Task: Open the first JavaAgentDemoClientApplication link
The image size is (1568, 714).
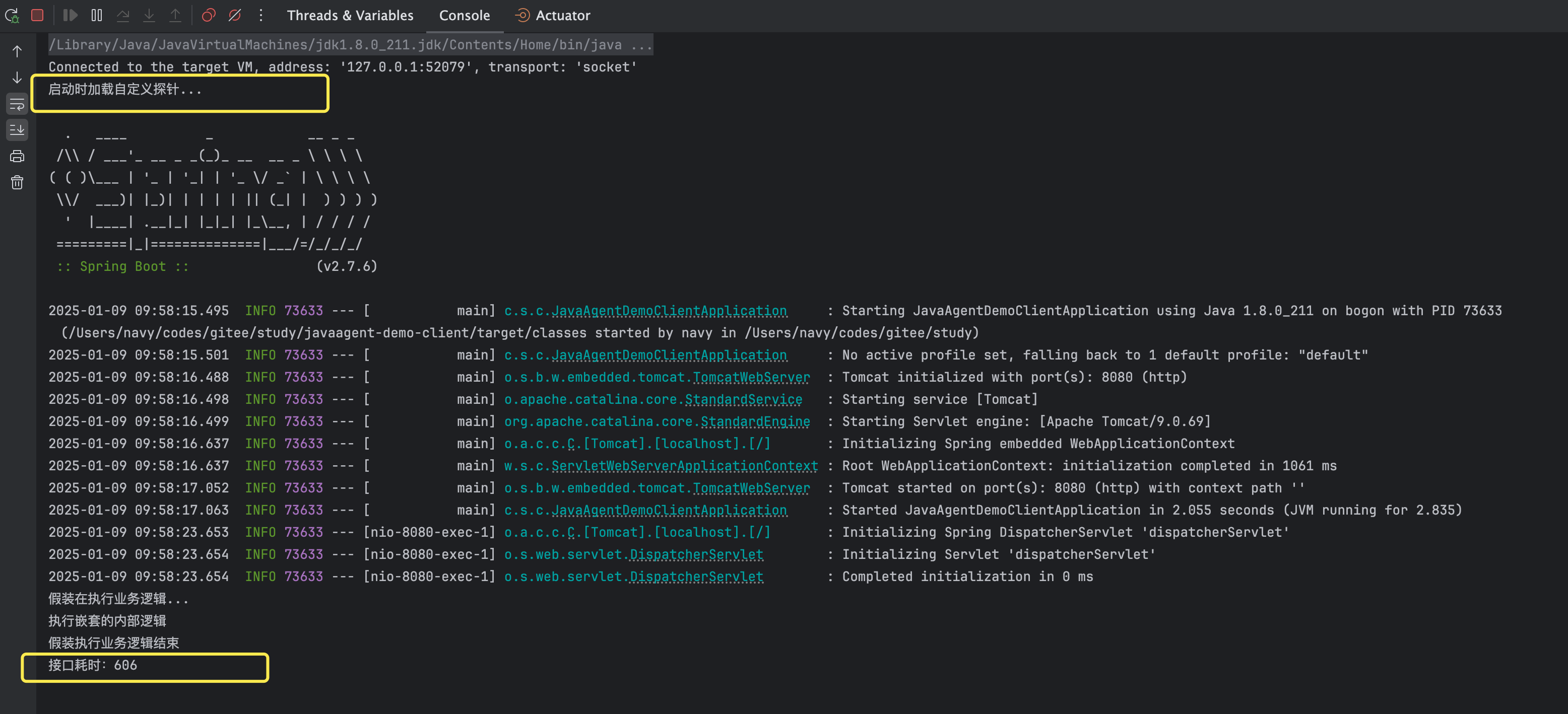Action: [669, 311]
